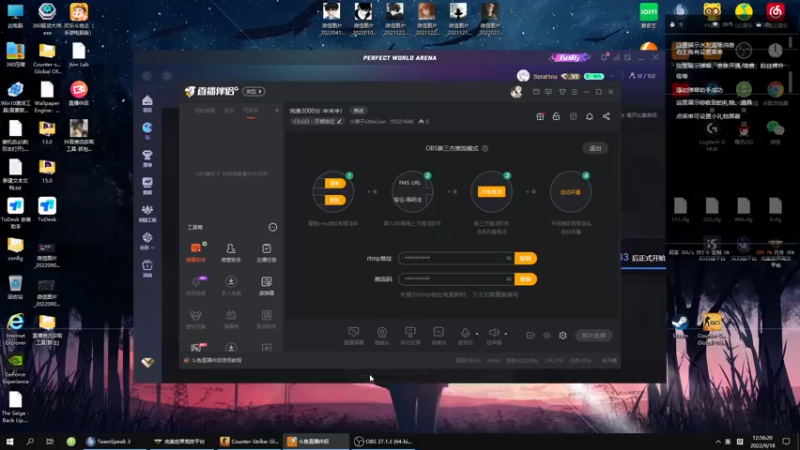Image resolution: width=800 pixels, height=450 pixels.
Task: Open microphone options arrow
Action: pyautogui.click(x=477, y=334)
